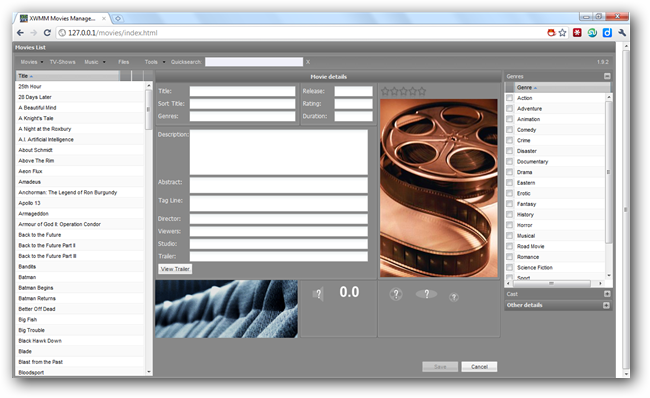Screen dimensions: 650x398
Task: Click the browser reload icon
Action: pyautogui.click(x=47, y=33)
